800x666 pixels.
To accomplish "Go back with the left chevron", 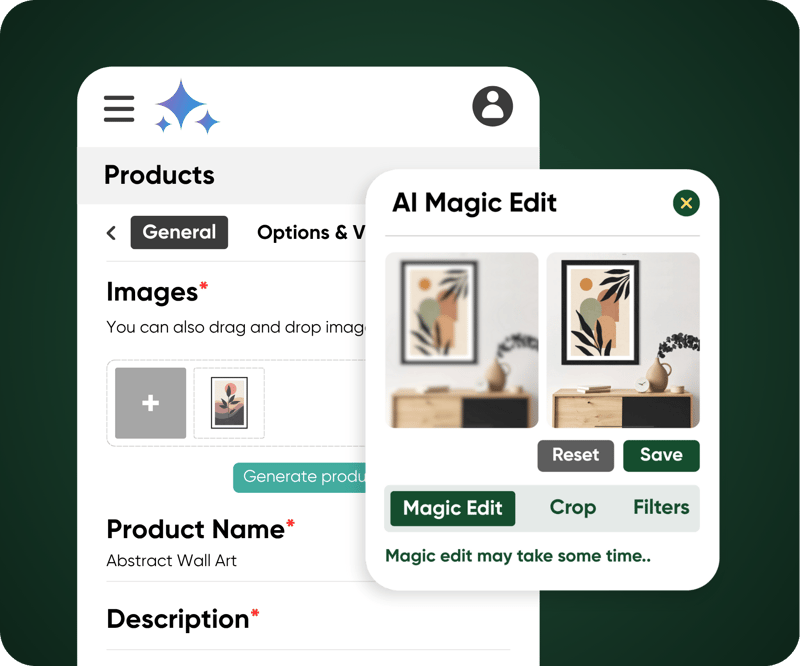I will (111, 233).
